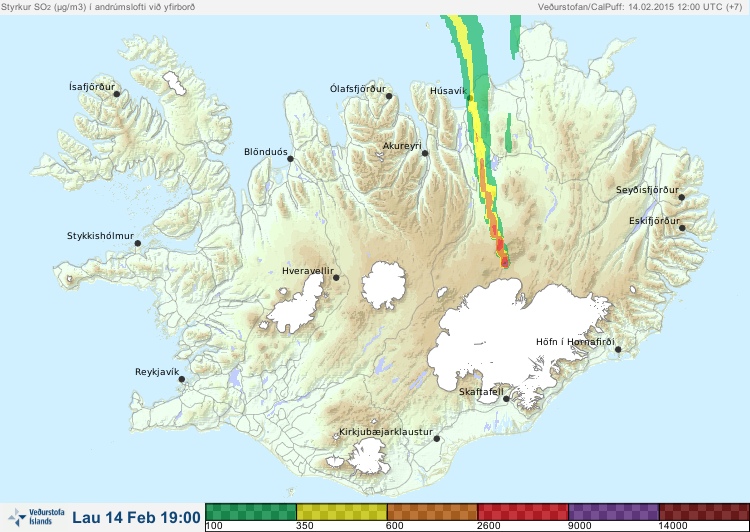Click the green 100 legend swatch
This screenshot has width=750, height=532.
[x=251, y=512]
